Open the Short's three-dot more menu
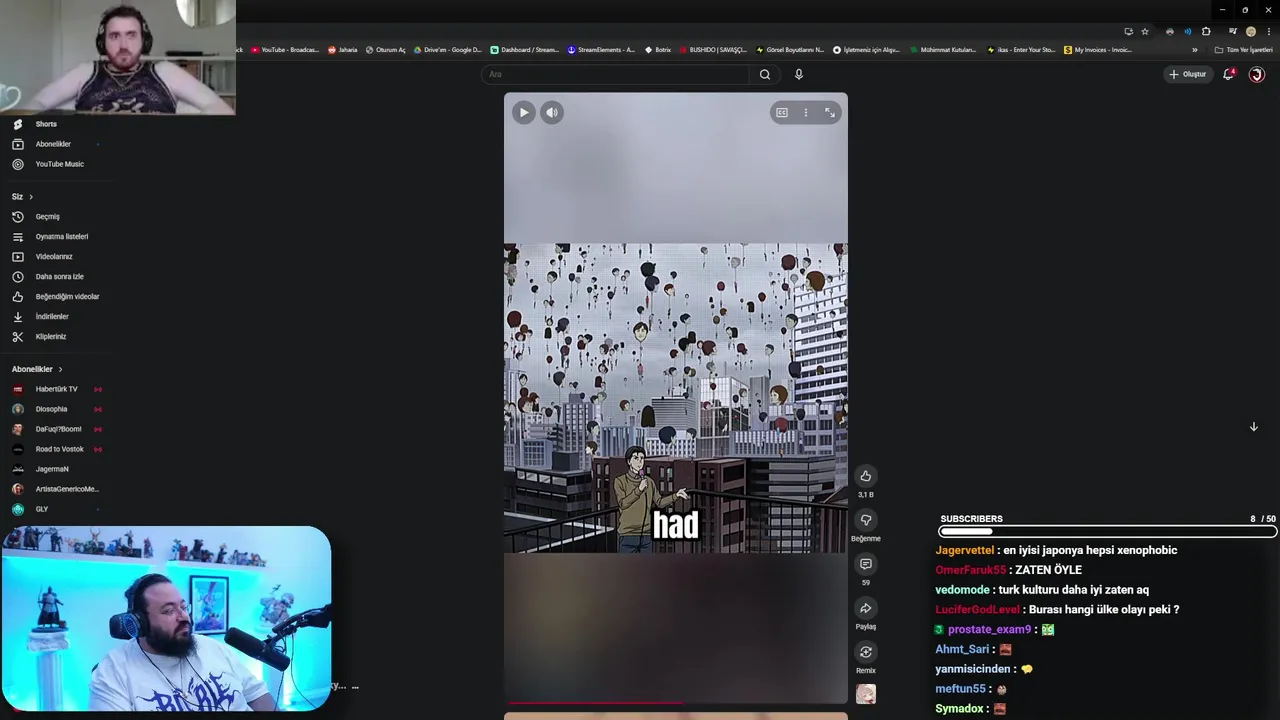The width and height of the screenshot is (1280, 720). [x=806, y=113]
